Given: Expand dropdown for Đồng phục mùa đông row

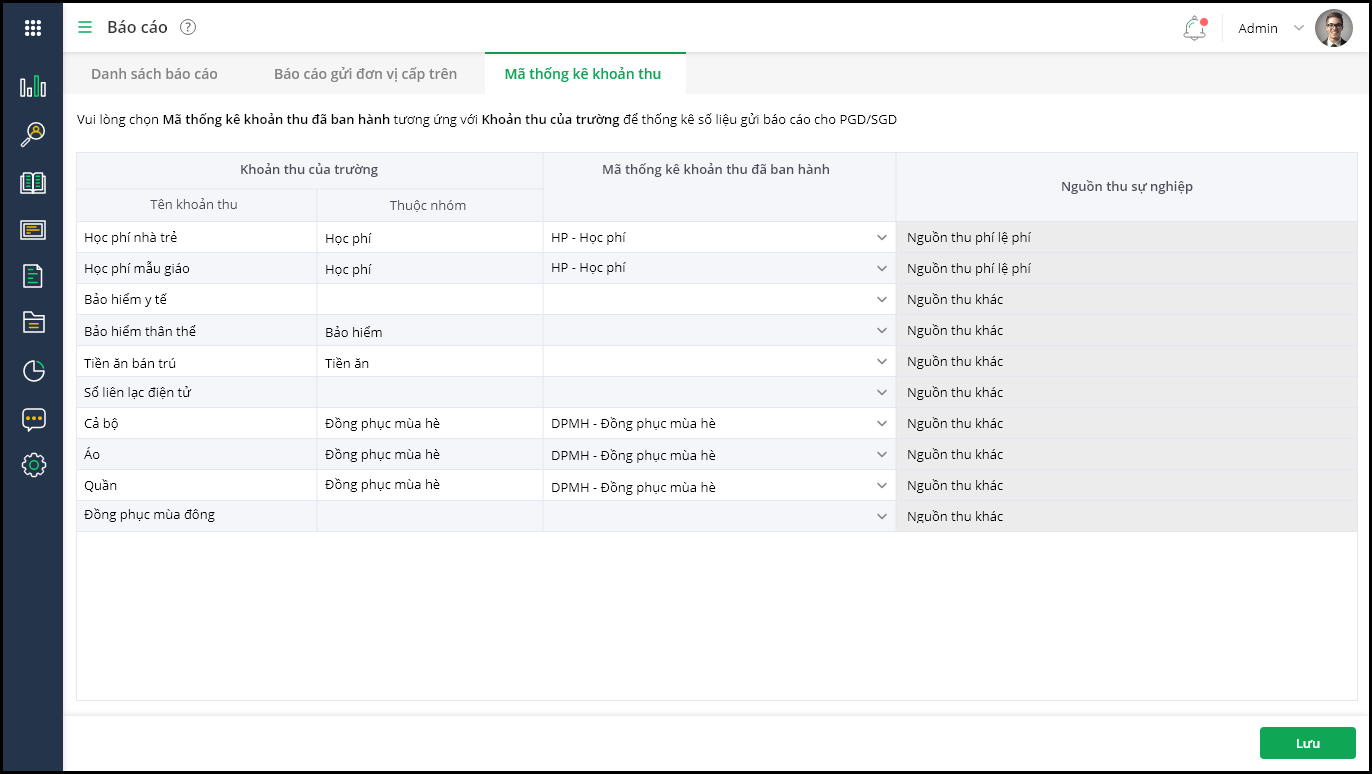Looking at the screenshot, I should pos(881,517).
